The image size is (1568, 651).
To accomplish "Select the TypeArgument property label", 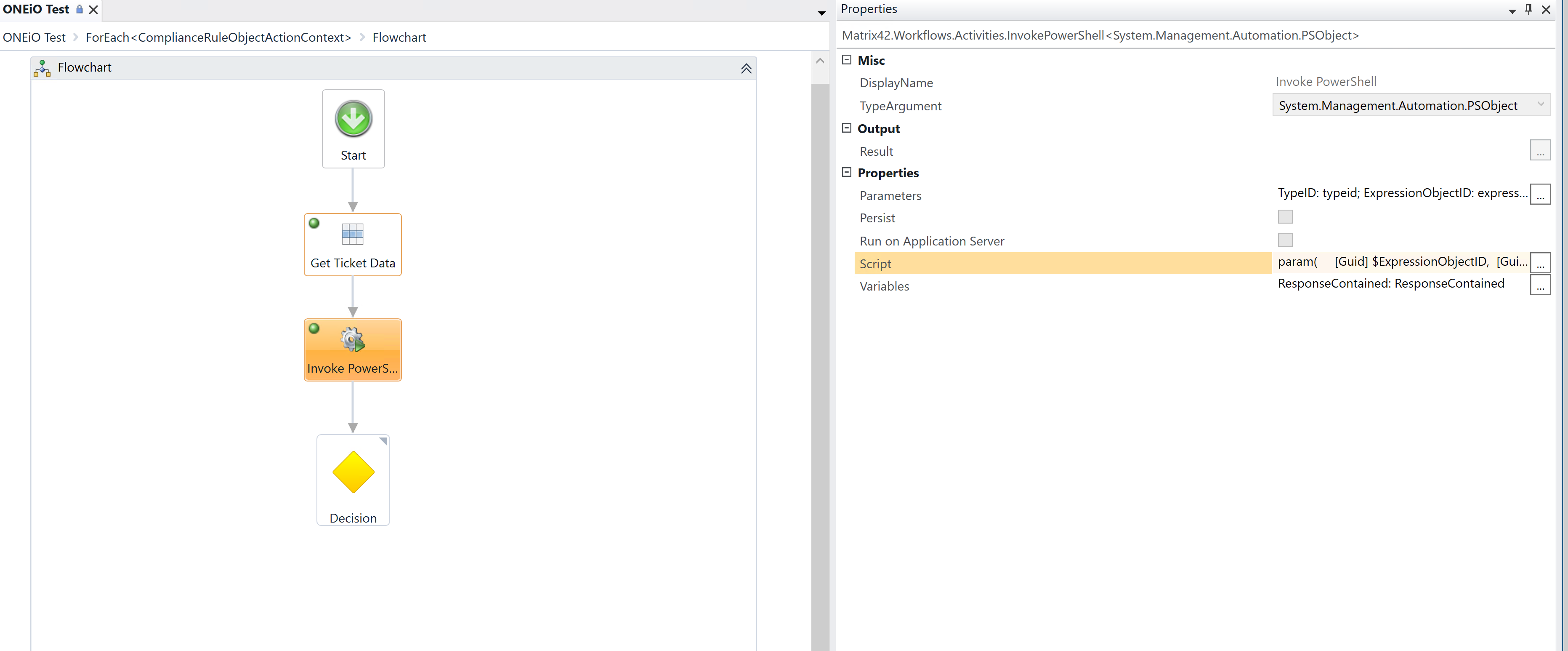I will tap(900, 106).
